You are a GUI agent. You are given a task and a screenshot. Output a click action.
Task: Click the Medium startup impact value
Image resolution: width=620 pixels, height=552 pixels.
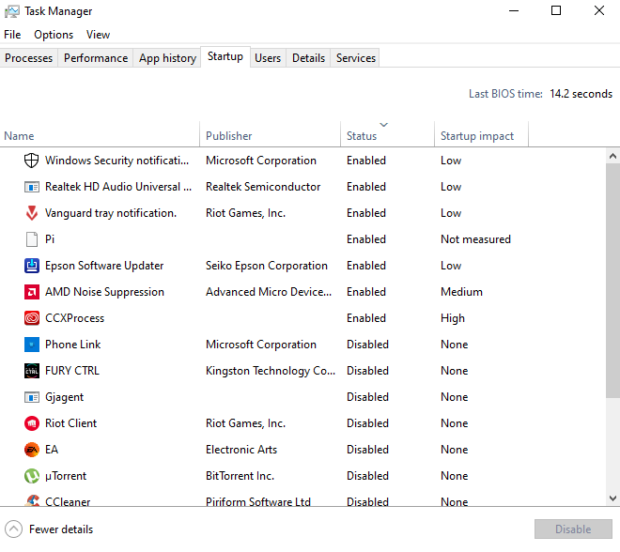point(462,292)
